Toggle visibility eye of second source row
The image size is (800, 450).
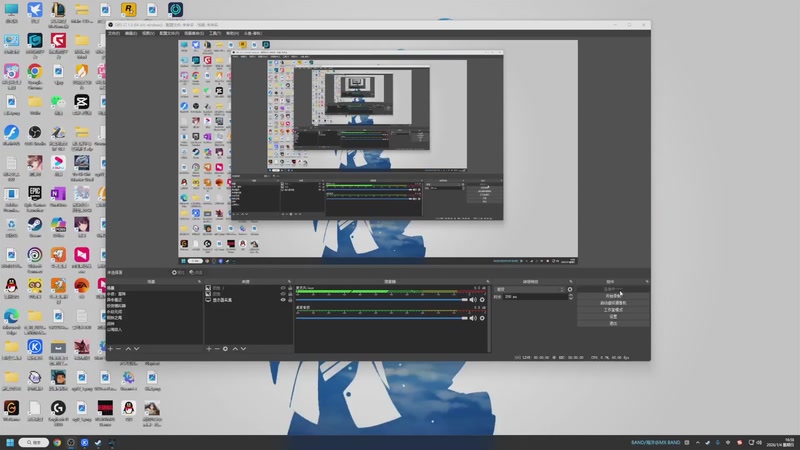283,294
